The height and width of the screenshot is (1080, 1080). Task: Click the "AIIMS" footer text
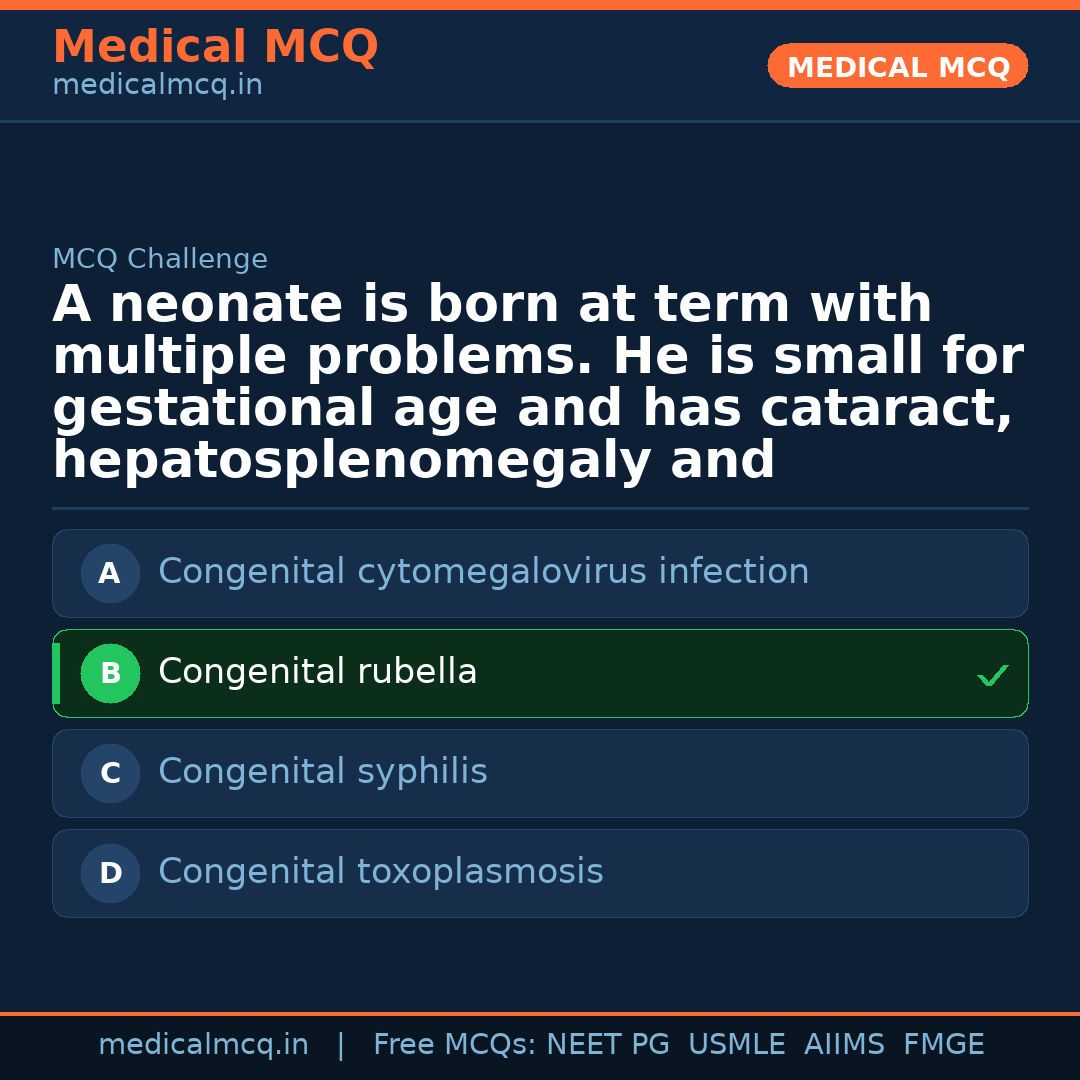click(844, 1045)
